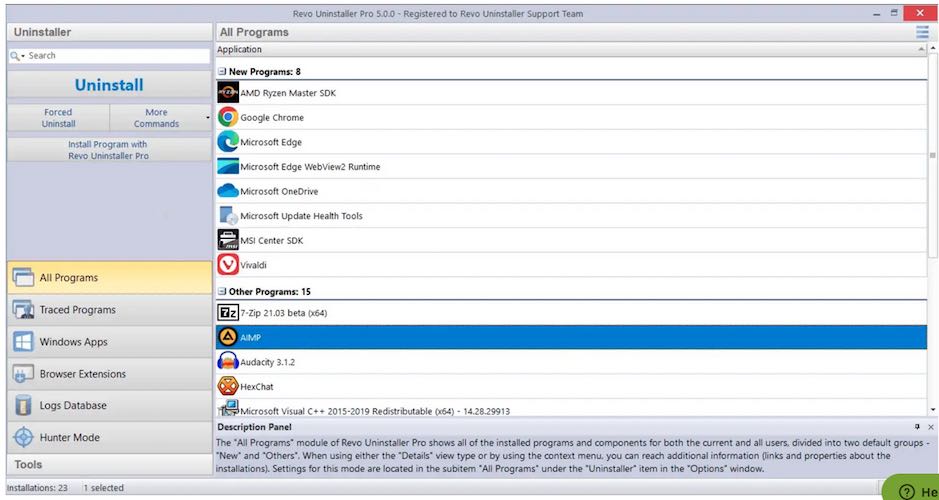Focus the Search input field
This screenshot has height=500, width=939.
pyautogui.click(x=116, y=56)
